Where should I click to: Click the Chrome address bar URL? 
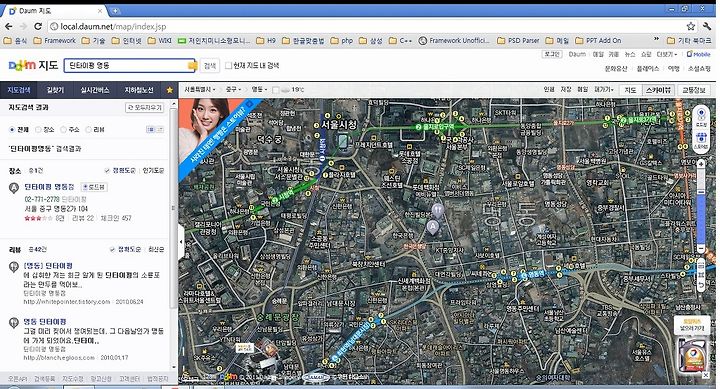113,27
